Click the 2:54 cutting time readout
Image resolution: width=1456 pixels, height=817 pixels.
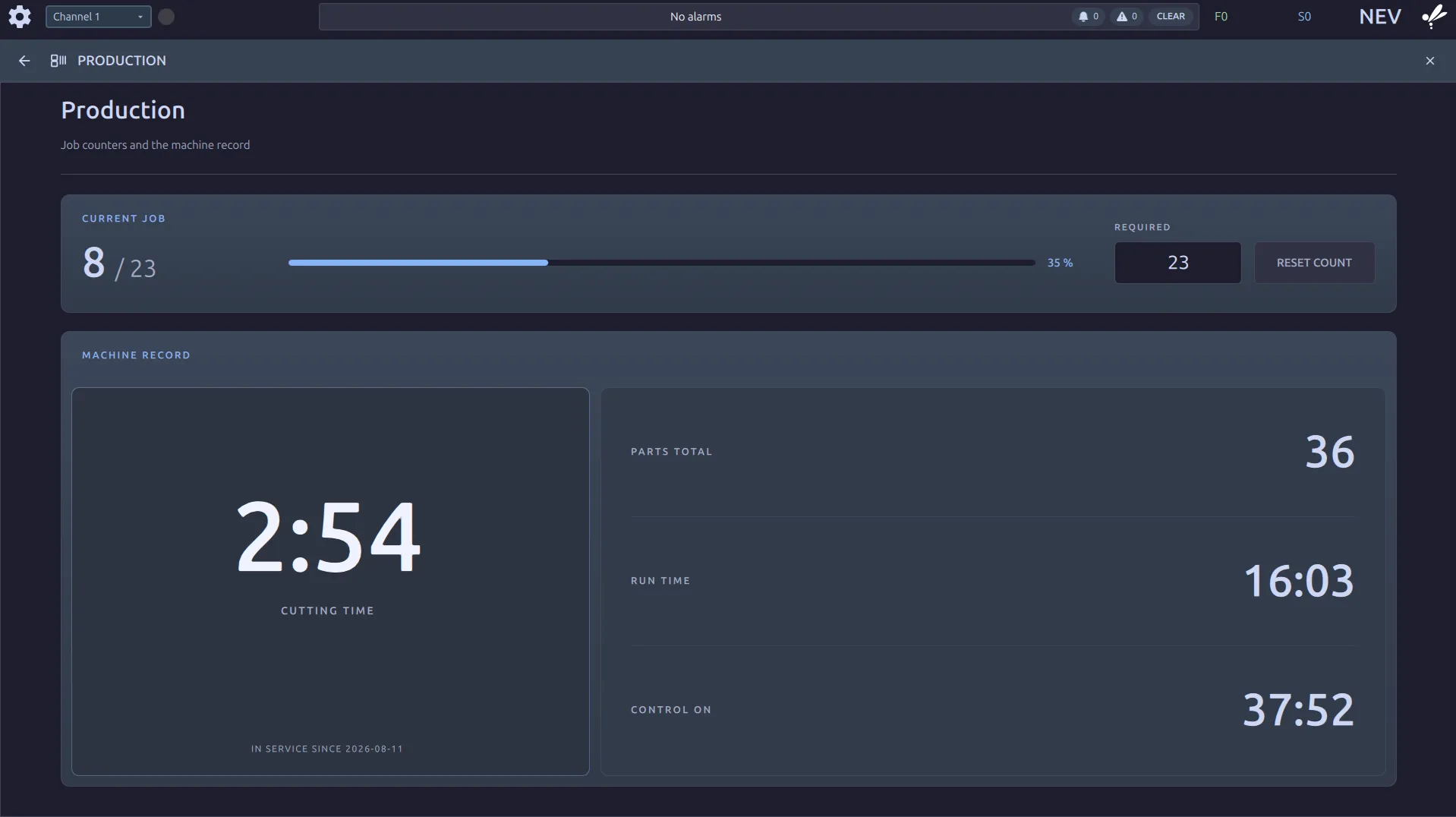[328, 537]
